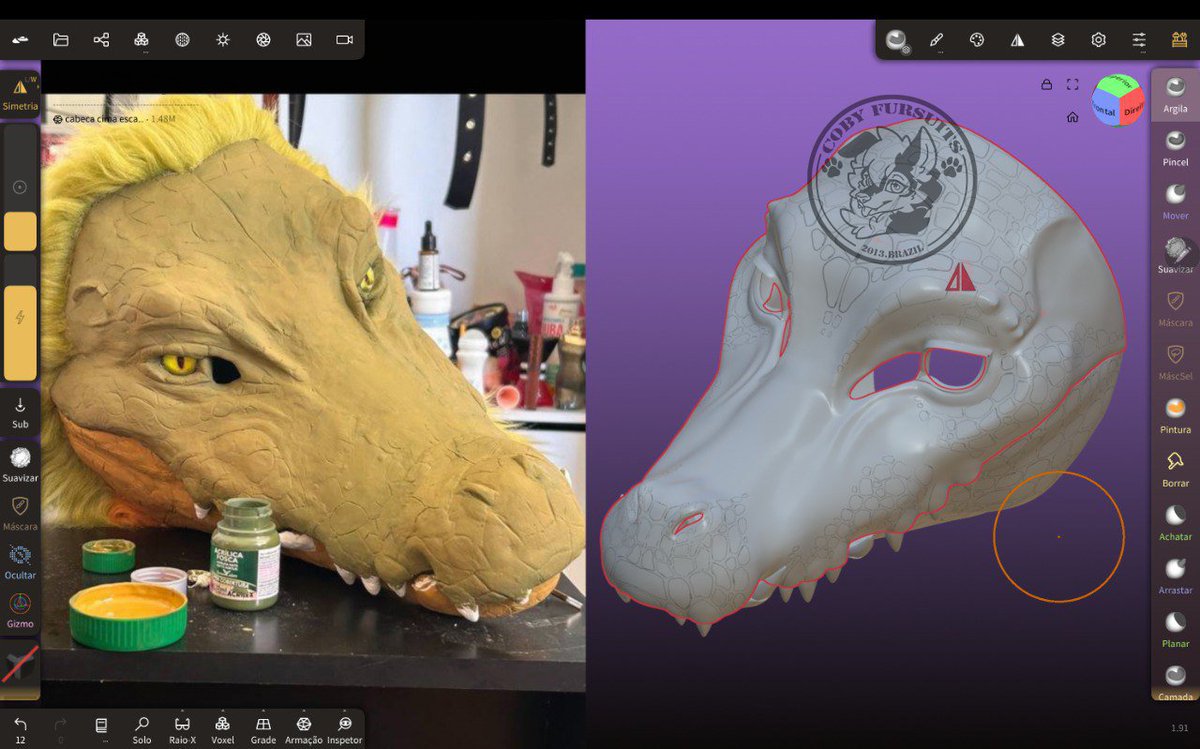Enter fullscreen viewport mode

click(x=1072, y=85)
